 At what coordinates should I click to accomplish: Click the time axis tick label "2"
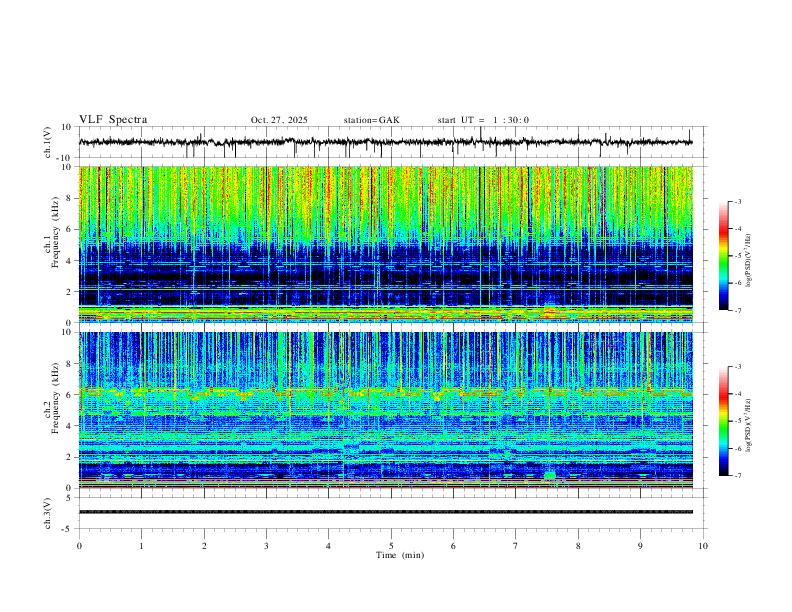204,546
